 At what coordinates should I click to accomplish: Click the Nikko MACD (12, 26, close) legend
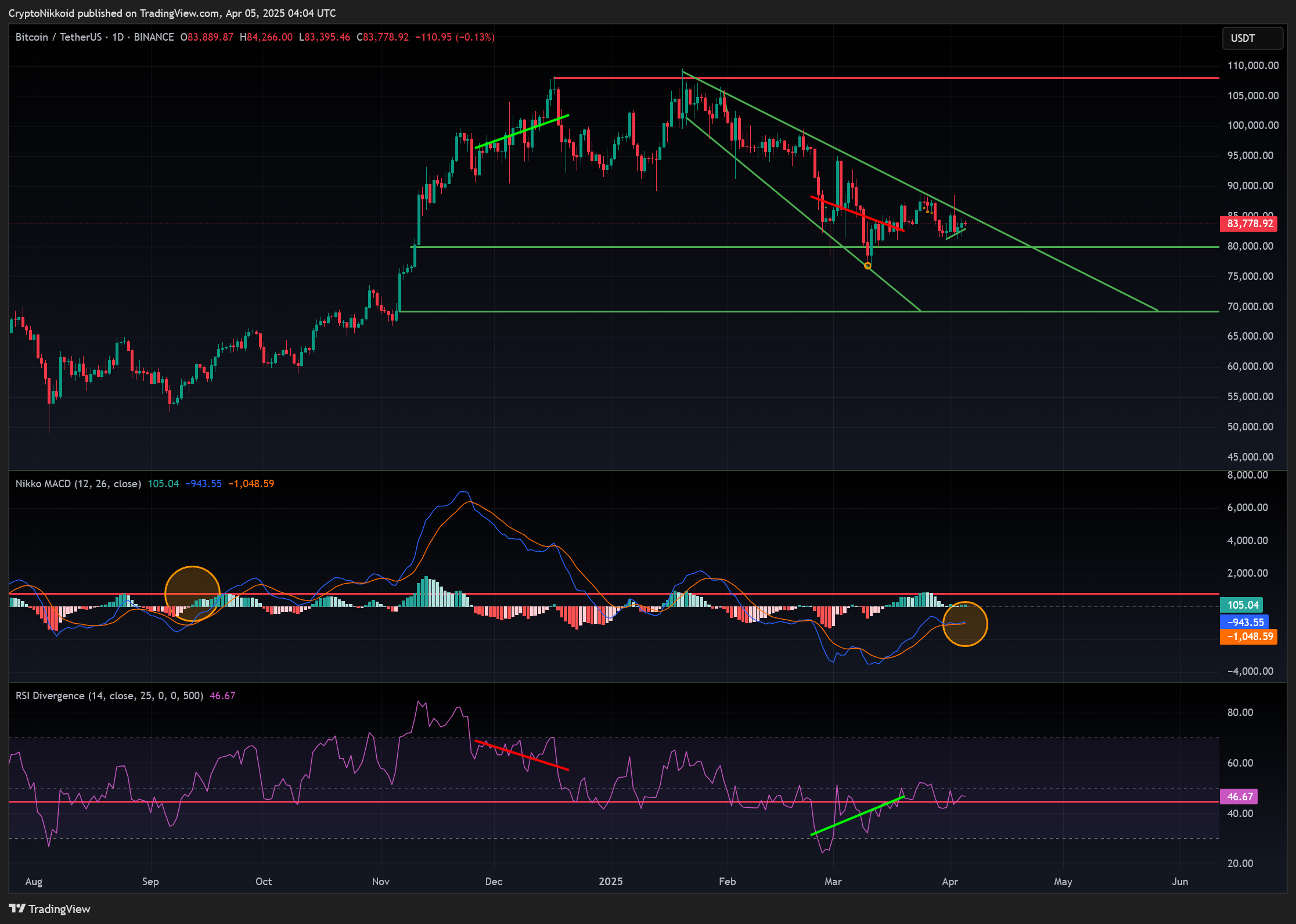tap(78, 484)
